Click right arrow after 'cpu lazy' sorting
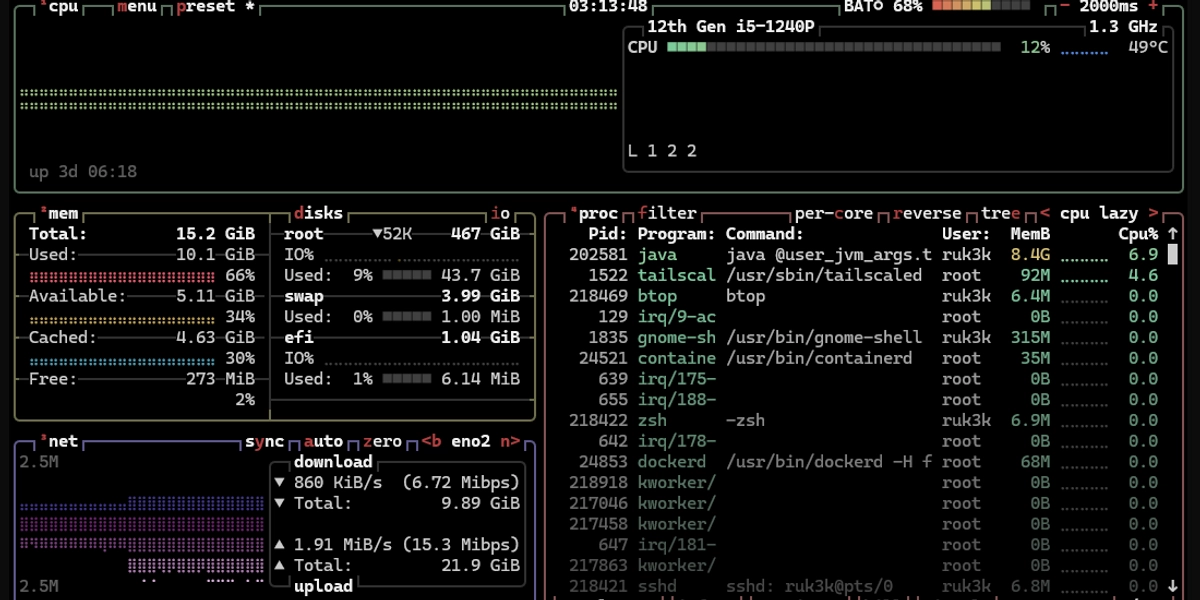Image resolution: width=1200 pixels, height=600 pixels. click(x=1152, y=213)
